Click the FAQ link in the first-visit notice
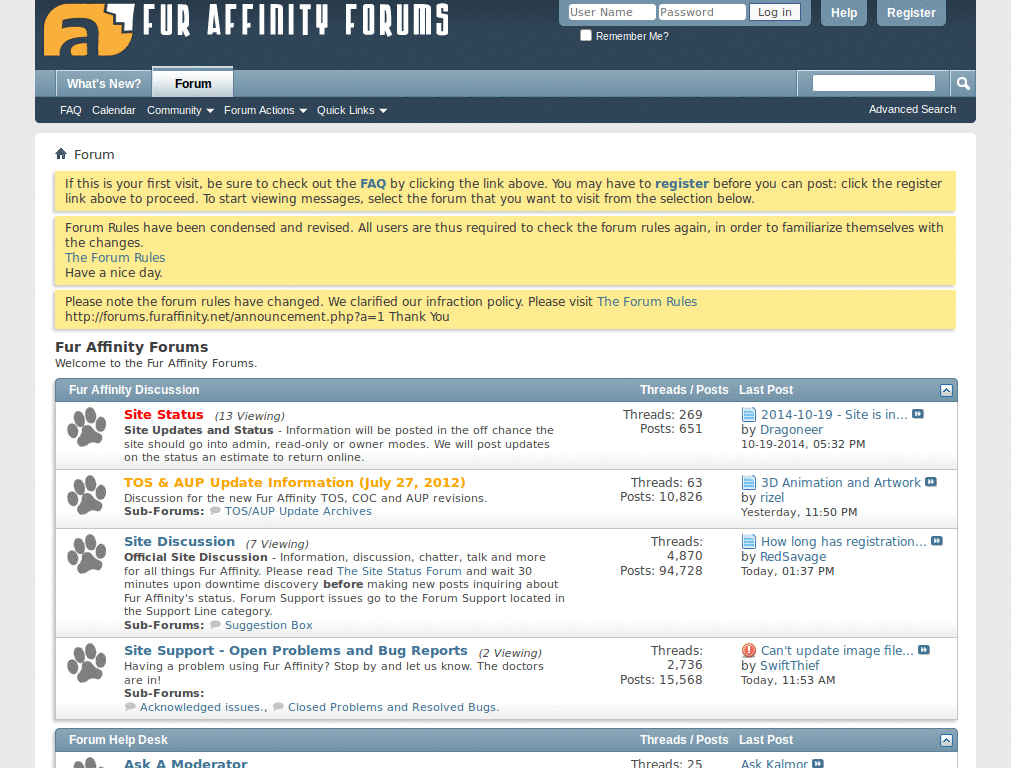1024x768 pixels. 373,184
